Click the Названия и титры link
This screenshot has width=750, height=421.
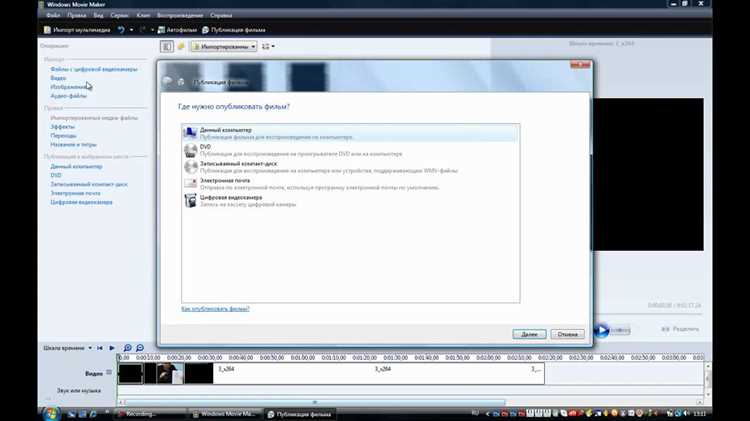coord(73,144)
